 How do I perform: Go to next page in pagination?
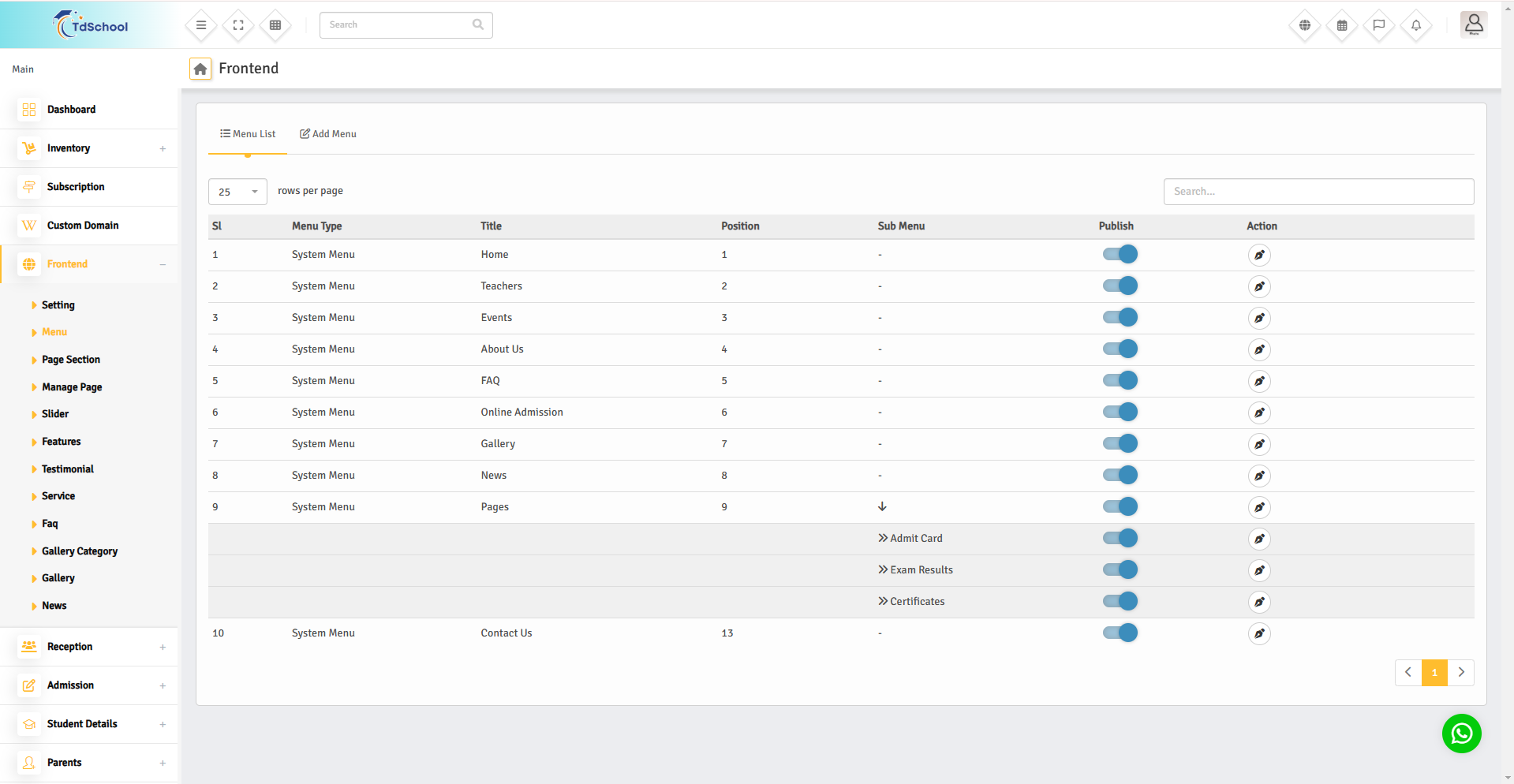[1460, 672]
